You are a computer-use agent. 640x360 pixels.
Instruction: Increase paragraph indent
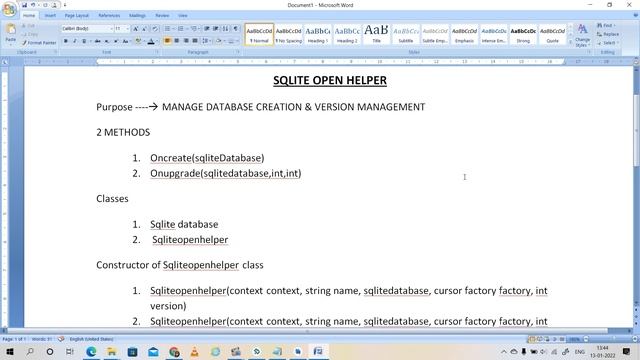click(x=216, y=29)
